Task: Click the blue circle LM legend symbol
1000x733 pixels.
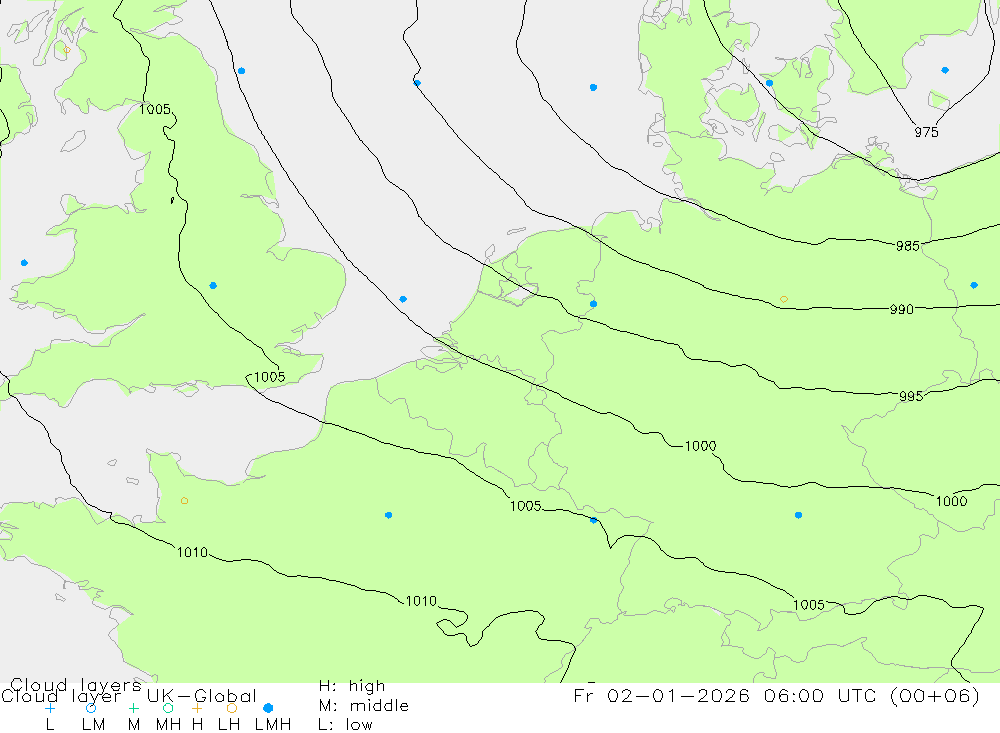Action: pyautogui.click(x=91, y=708)
